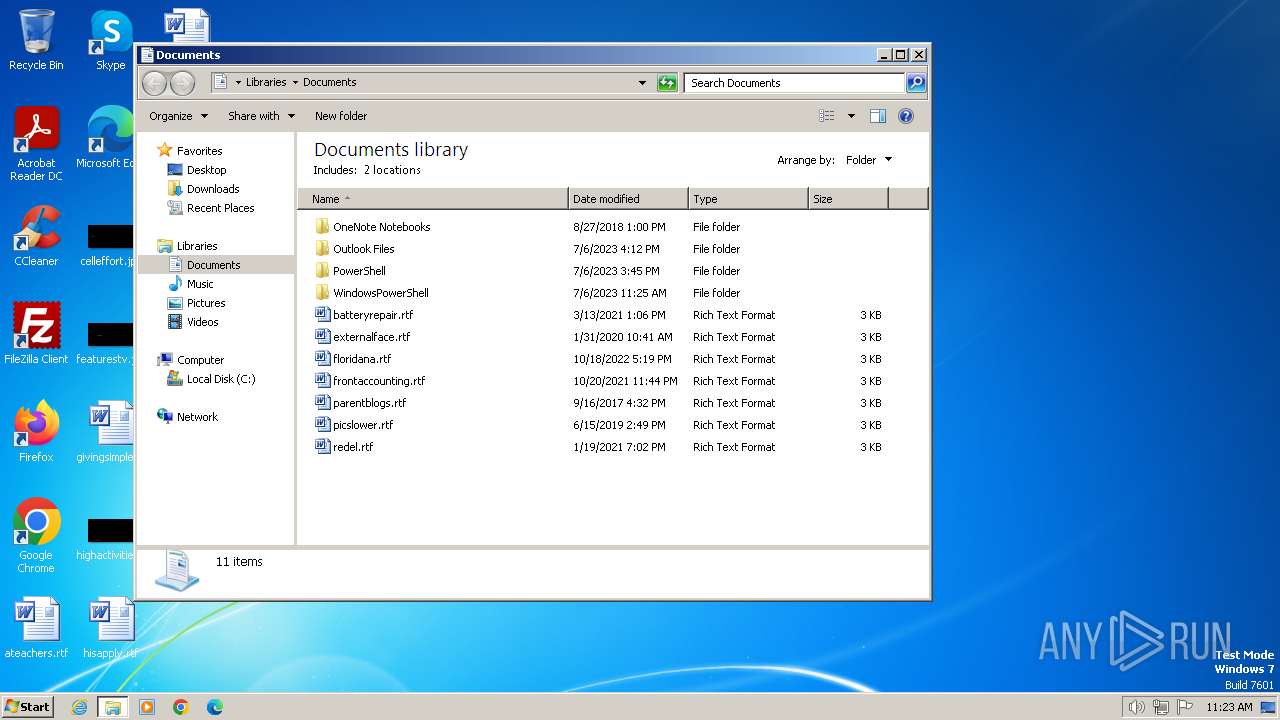Screen dimensions: 1280x720
Task: Click the Search magnifier icon
Action: [x=915, y=83]
